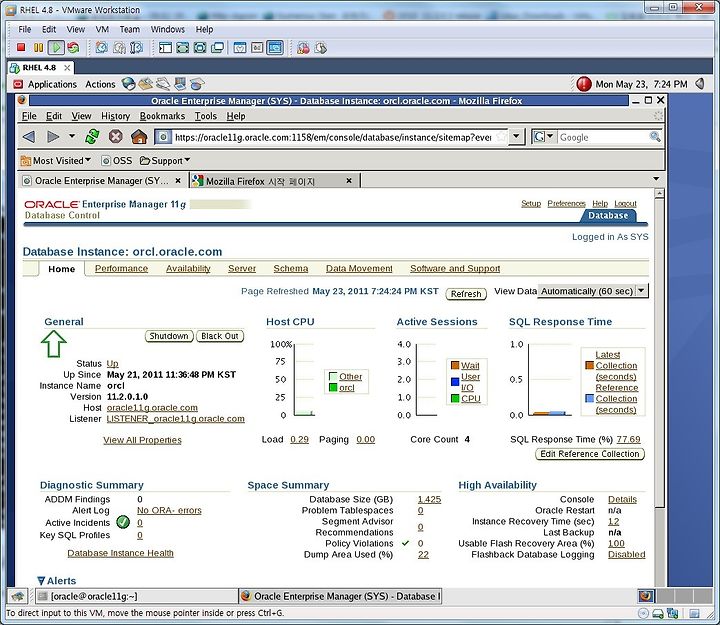Open Firefox Tools menu
Image resolution: width=720 pixels, height=625 pixels.
[x=205, y=116]
